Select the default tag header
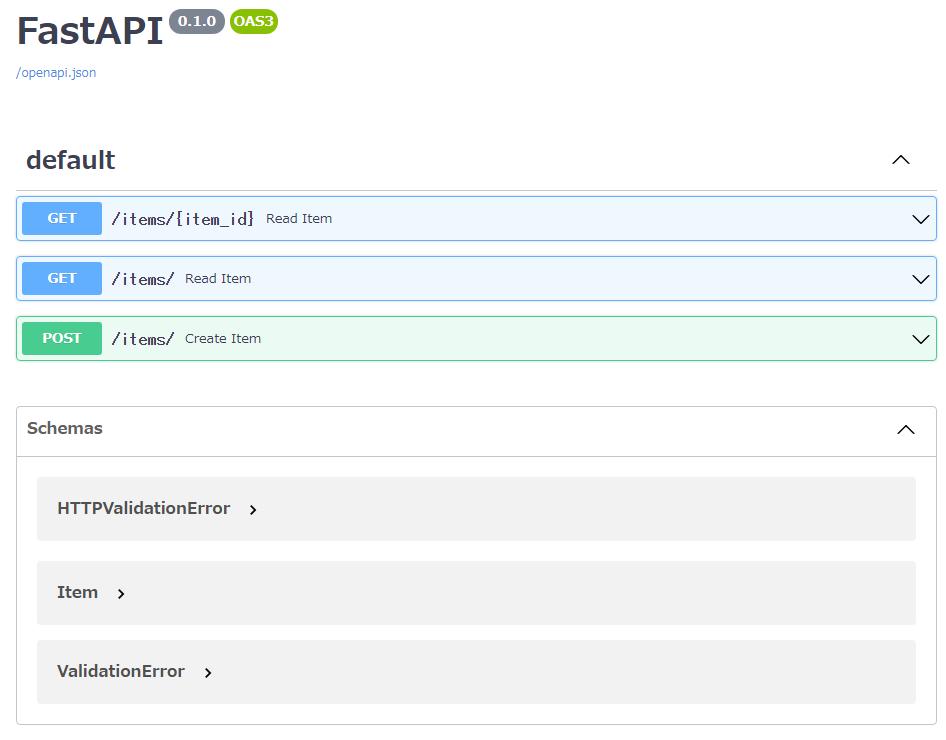 coord(70,160)
